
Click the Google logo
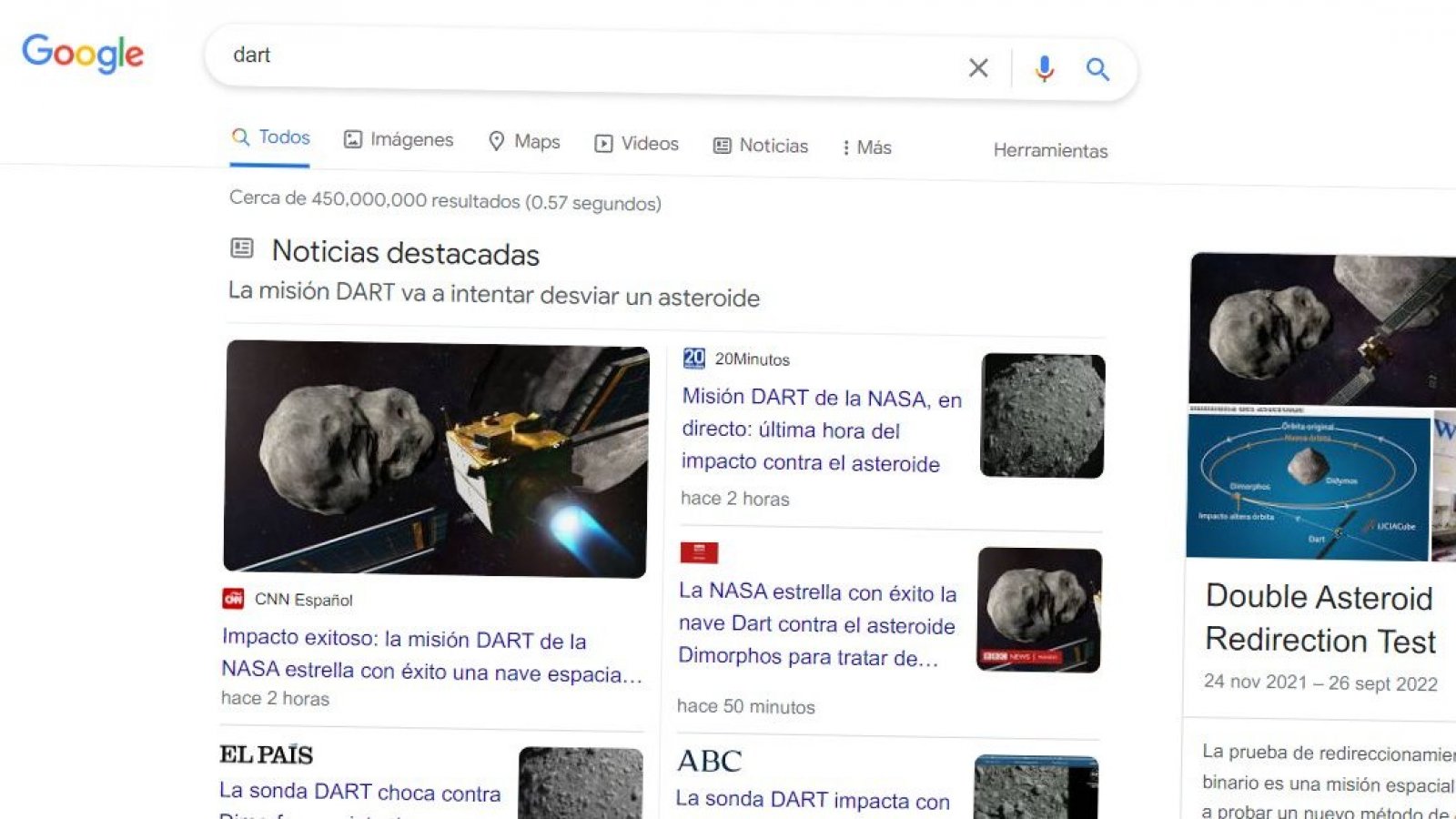[83, 54]
